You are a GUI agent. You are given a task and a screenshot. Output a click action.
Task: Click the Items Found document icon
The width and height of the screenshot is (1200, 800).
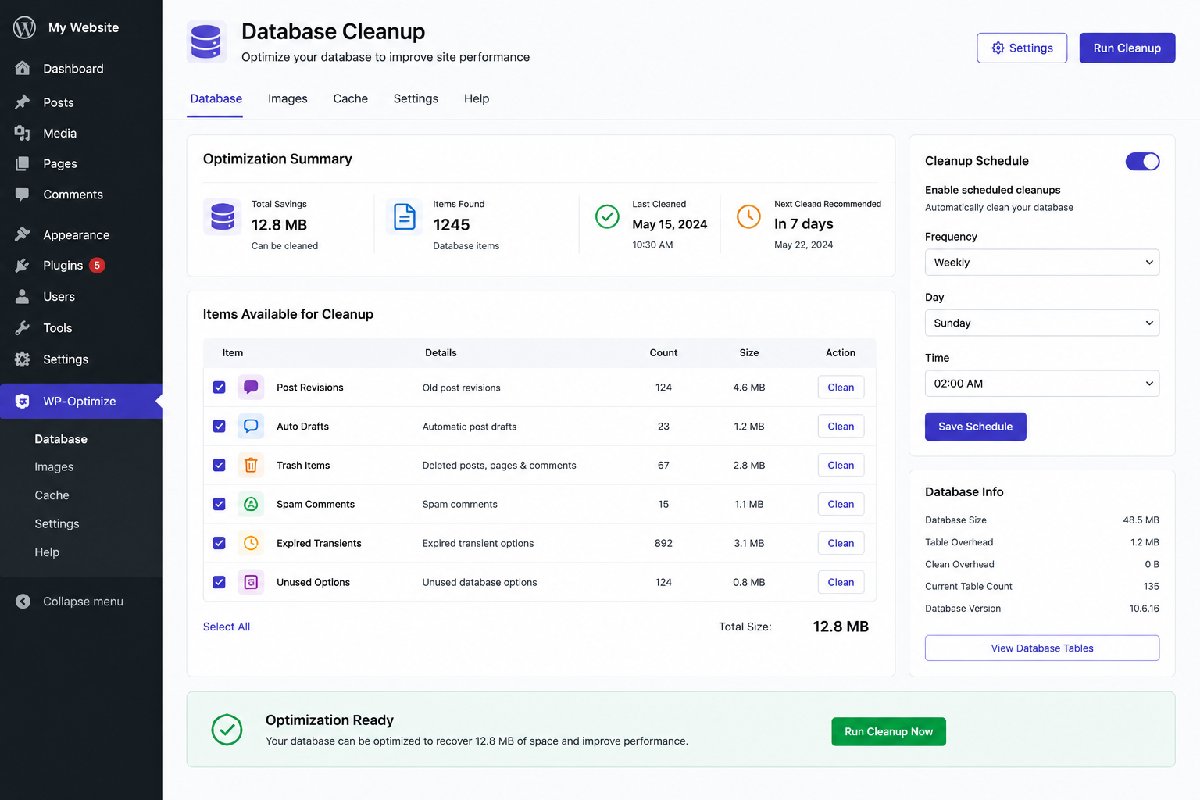coord(404,216)
